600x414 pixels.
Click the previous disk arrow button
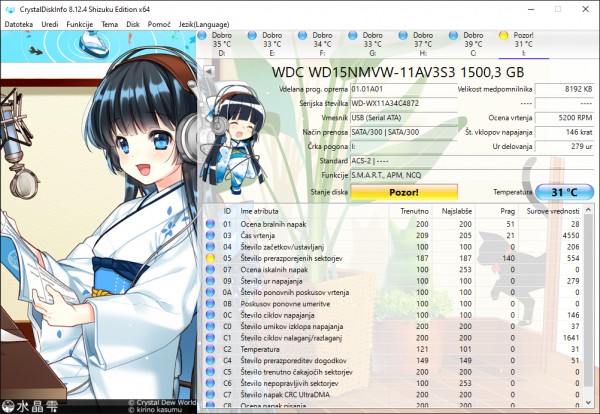[x=209, y=71]
